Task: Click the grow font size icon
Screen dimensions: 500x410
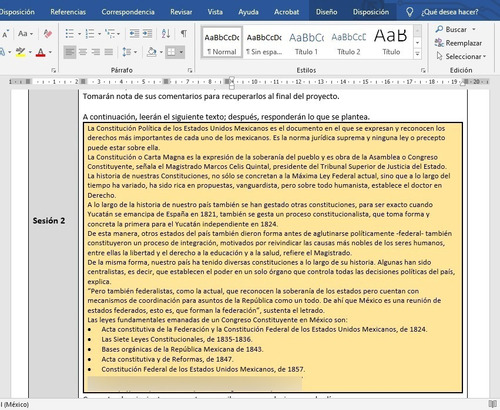Action: [5, 34]
